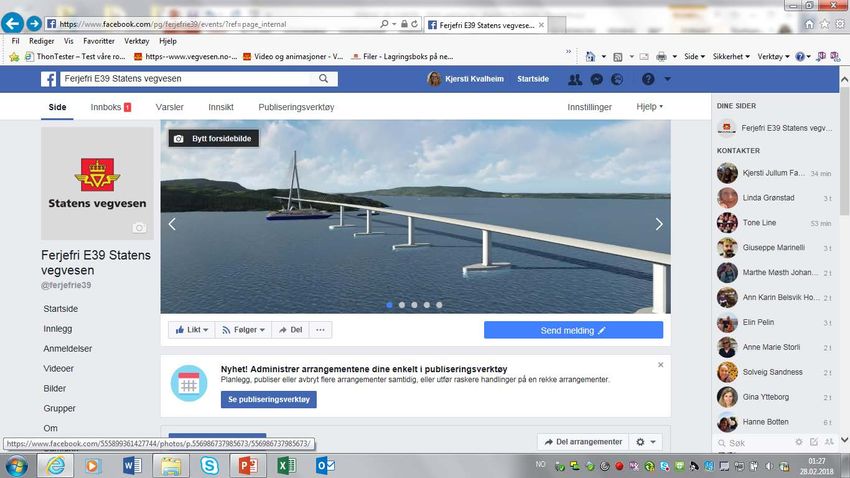This screenshot has width=850, height=478.
Task: Click the Del share button
Action: [x=290, y=330]
